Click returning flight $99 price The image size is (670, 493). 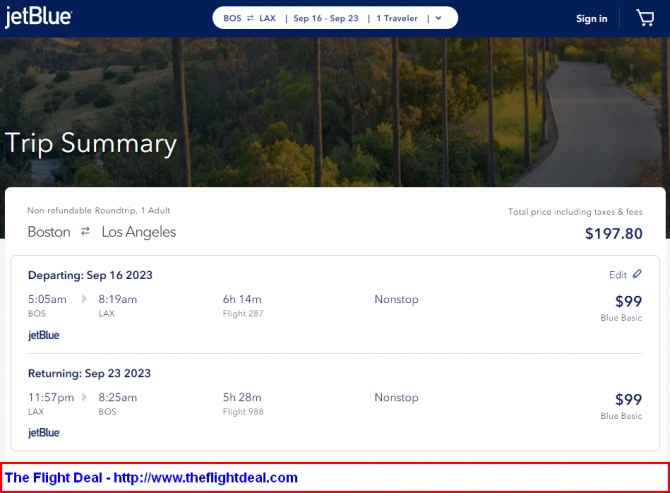point(629,399)
